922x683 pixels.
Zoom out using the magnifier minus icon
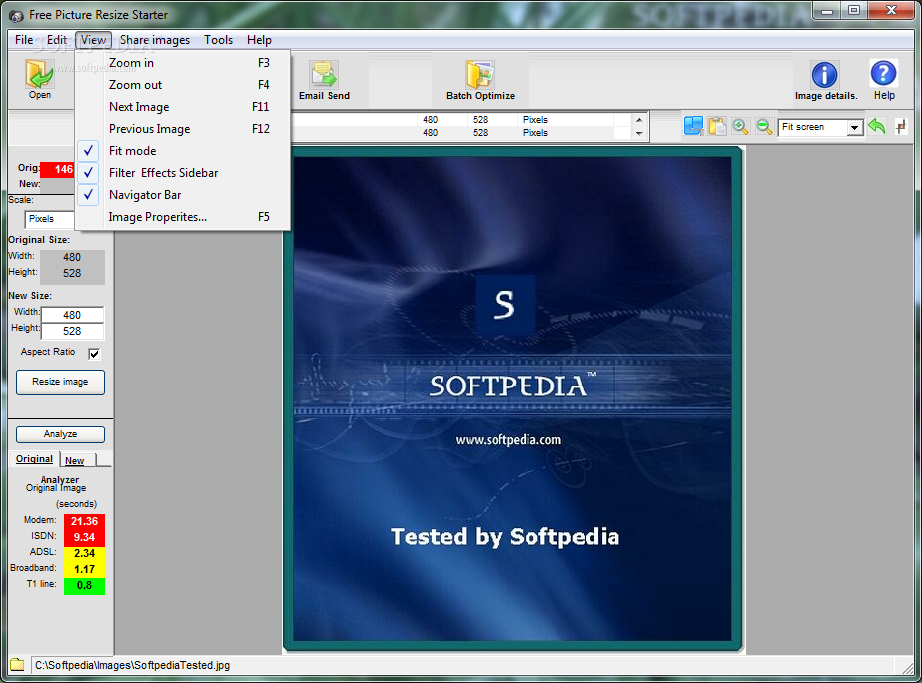764,126
